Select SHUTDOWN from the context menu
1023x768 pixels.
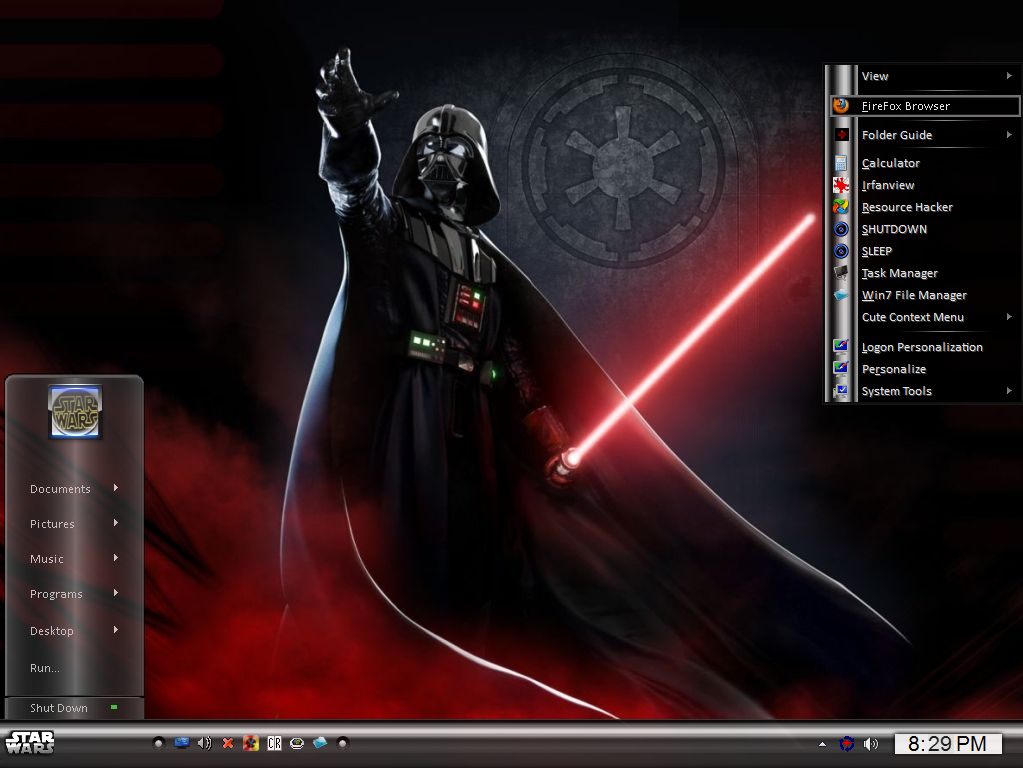pyautogui.click(x=894, y=229)
